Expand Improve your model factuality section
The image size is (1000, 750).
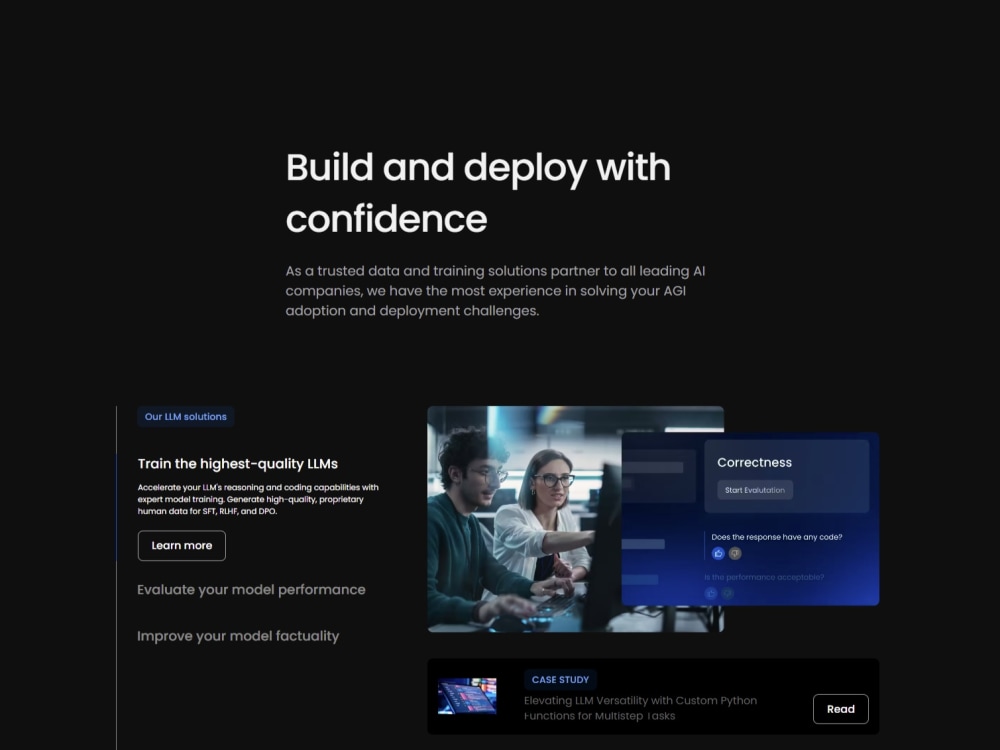pos(238,636)
